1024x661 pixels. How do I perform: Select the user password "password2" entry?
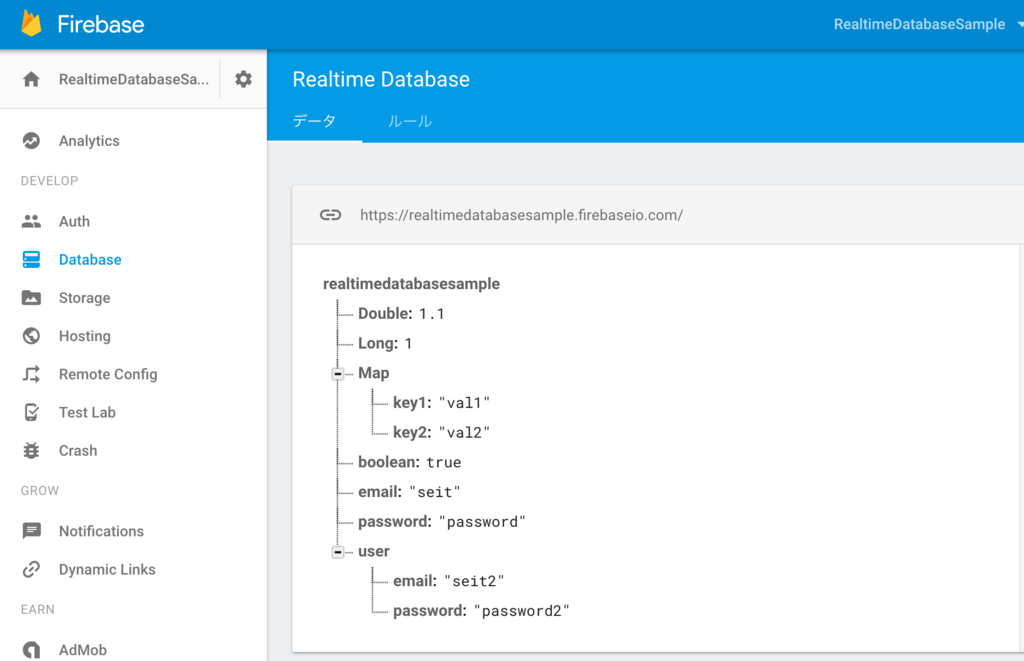pyautogui.click(x=481, y=611)
